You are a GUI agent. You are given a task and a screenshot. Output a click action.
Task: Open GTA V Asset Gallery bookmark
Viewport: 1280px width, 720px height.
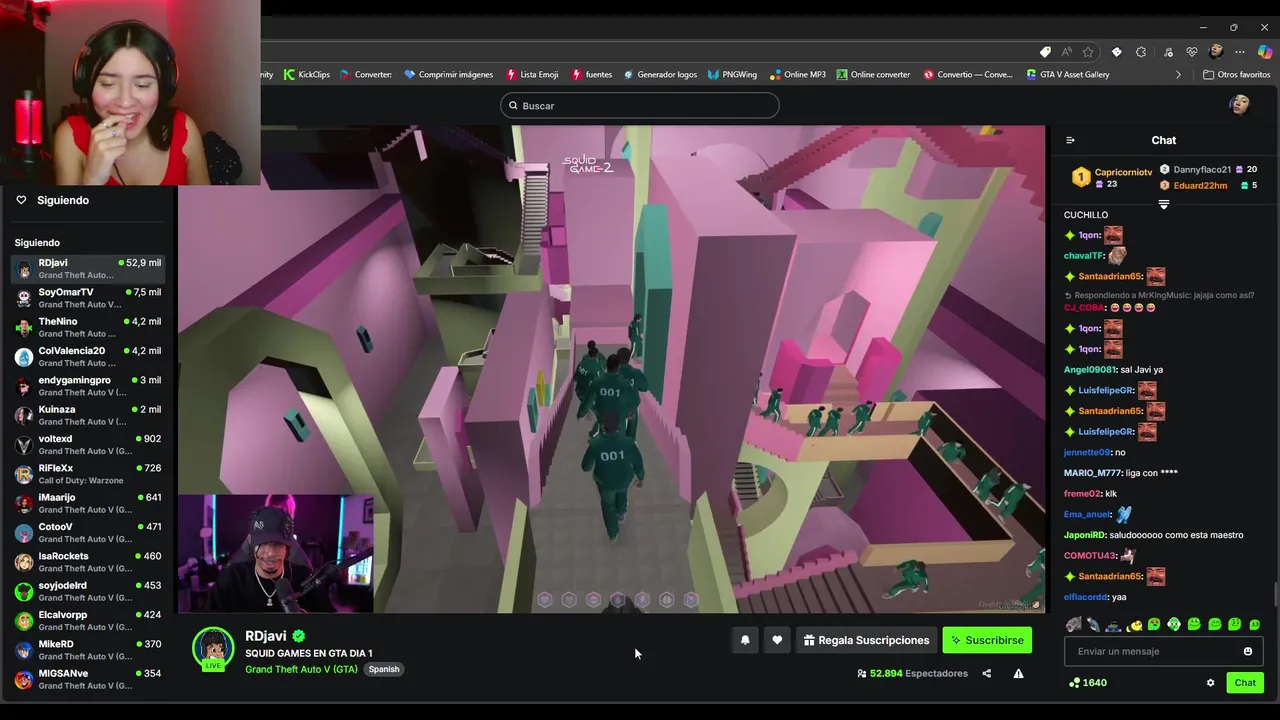click(x=1067, y=74)
